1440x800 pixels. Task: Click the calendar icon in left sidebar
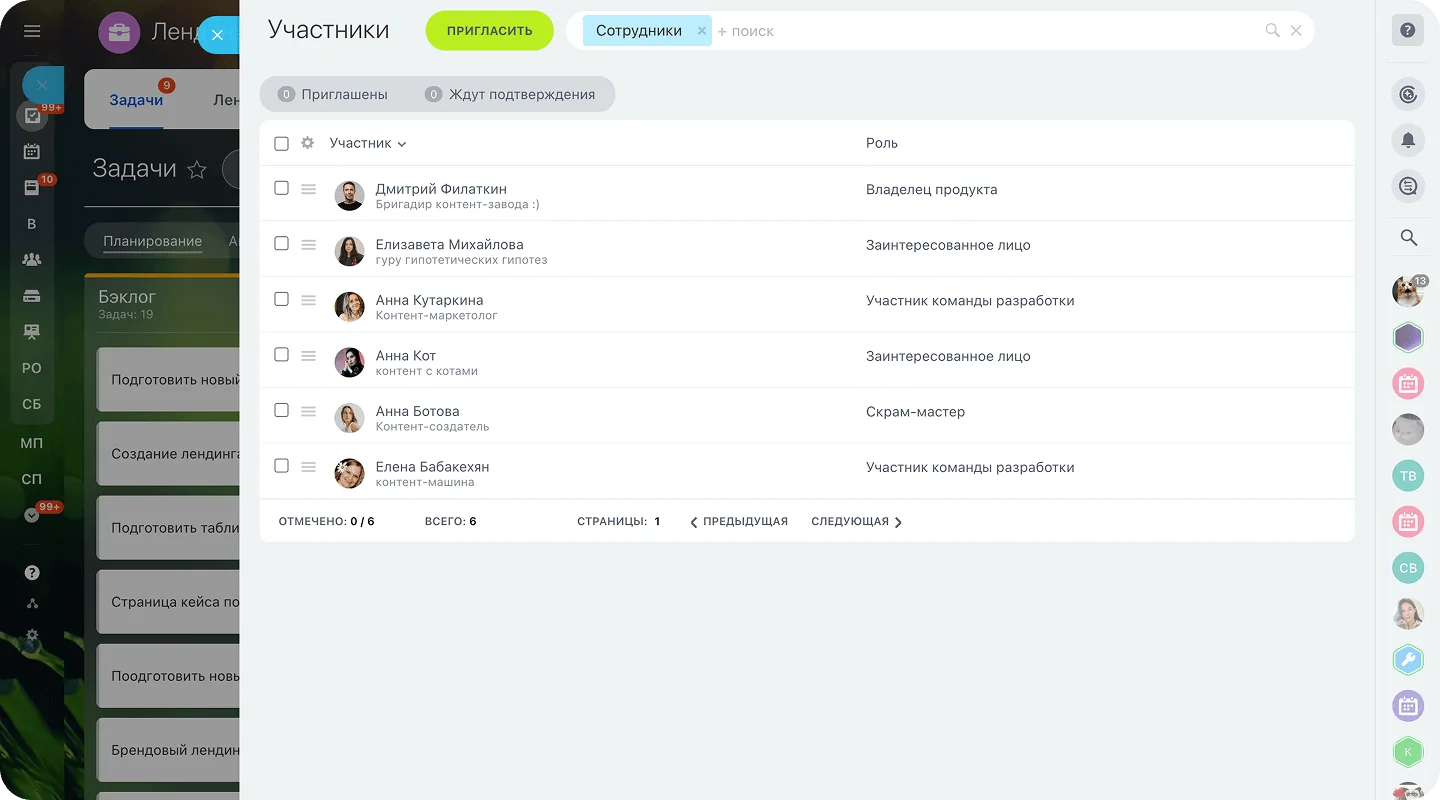(x=32, y=152)
